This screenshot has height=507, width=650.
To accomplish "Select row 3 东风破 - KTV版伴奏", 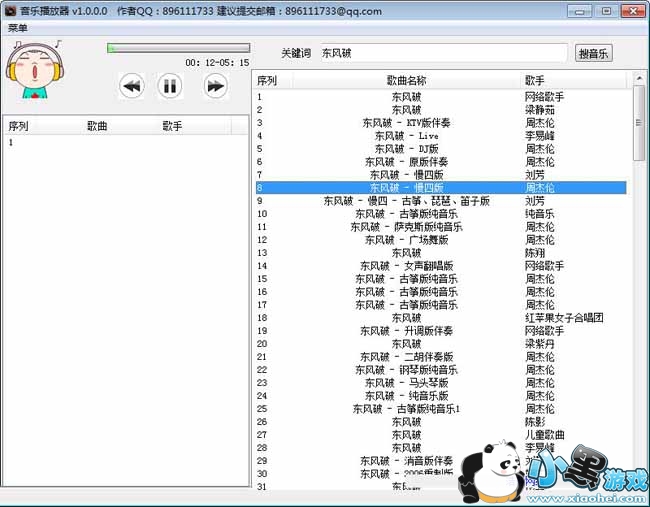I will [x=441, y=123].
